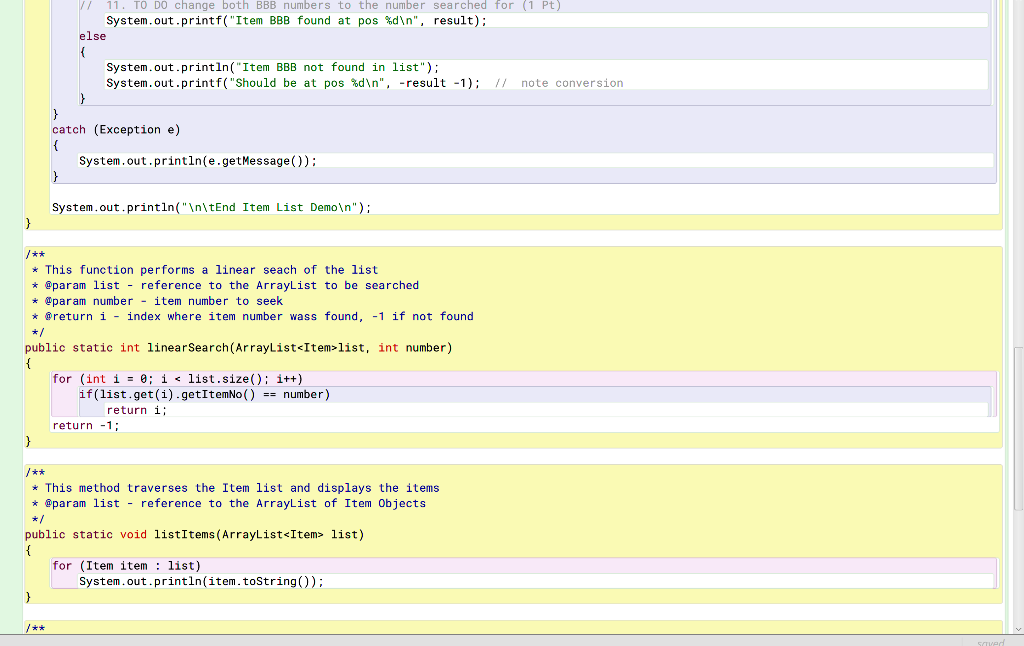Screen dimensions: 1024x646
Task: Click the @return javadoc line for linearSearch
Action: (x=250, y=316)
